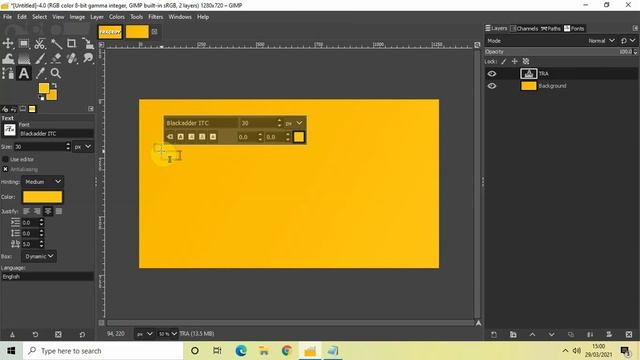Open the Tool Options panel tab menu
Screen dimensions: 640x360
pos(91,109)
